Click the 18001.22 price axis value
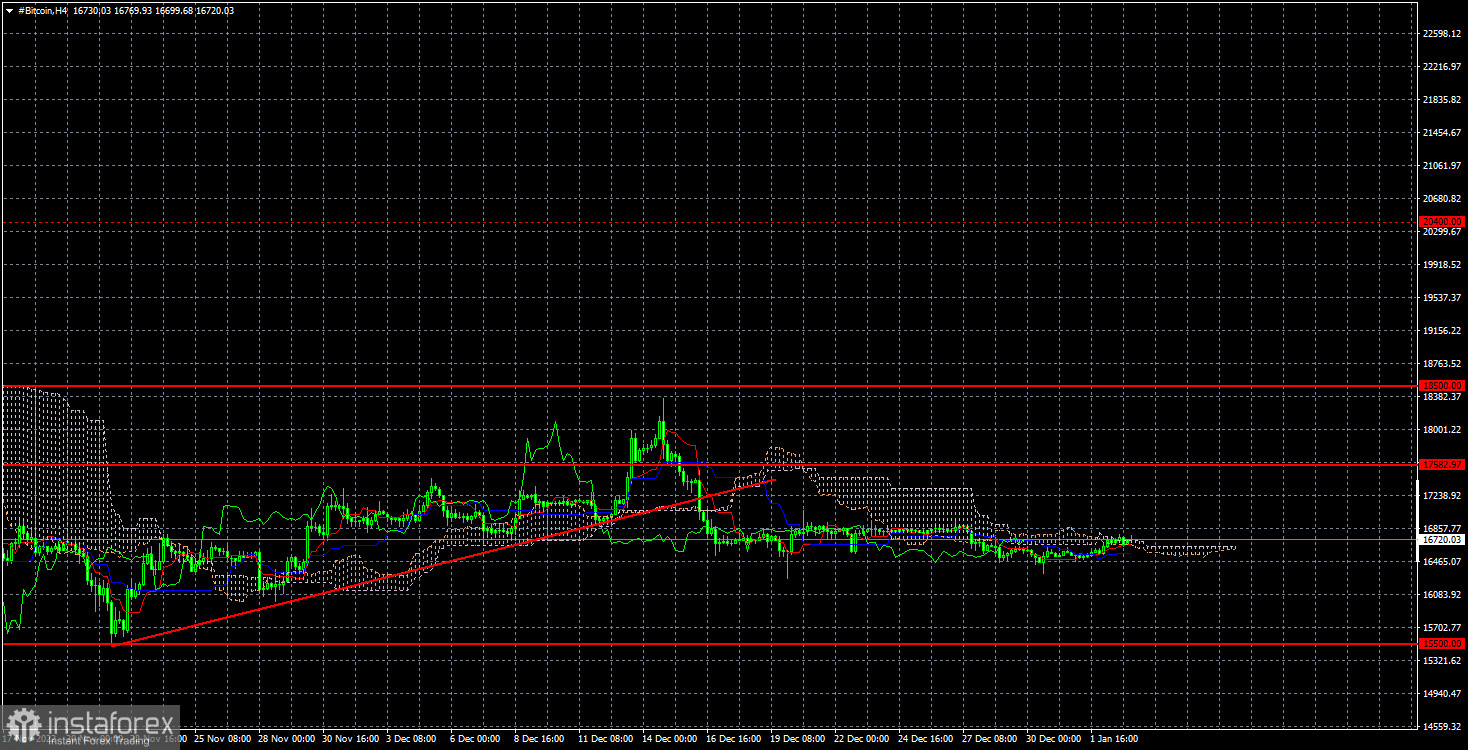The width and height of the screenshot is (1468, 750). tap(1442, 430)
